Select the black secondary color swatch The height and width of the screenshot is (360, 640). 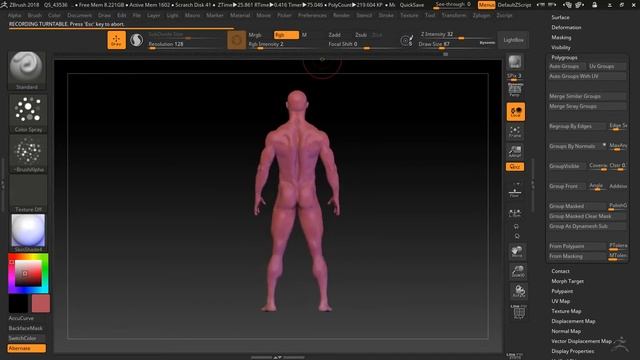click(x=18, y=304)
